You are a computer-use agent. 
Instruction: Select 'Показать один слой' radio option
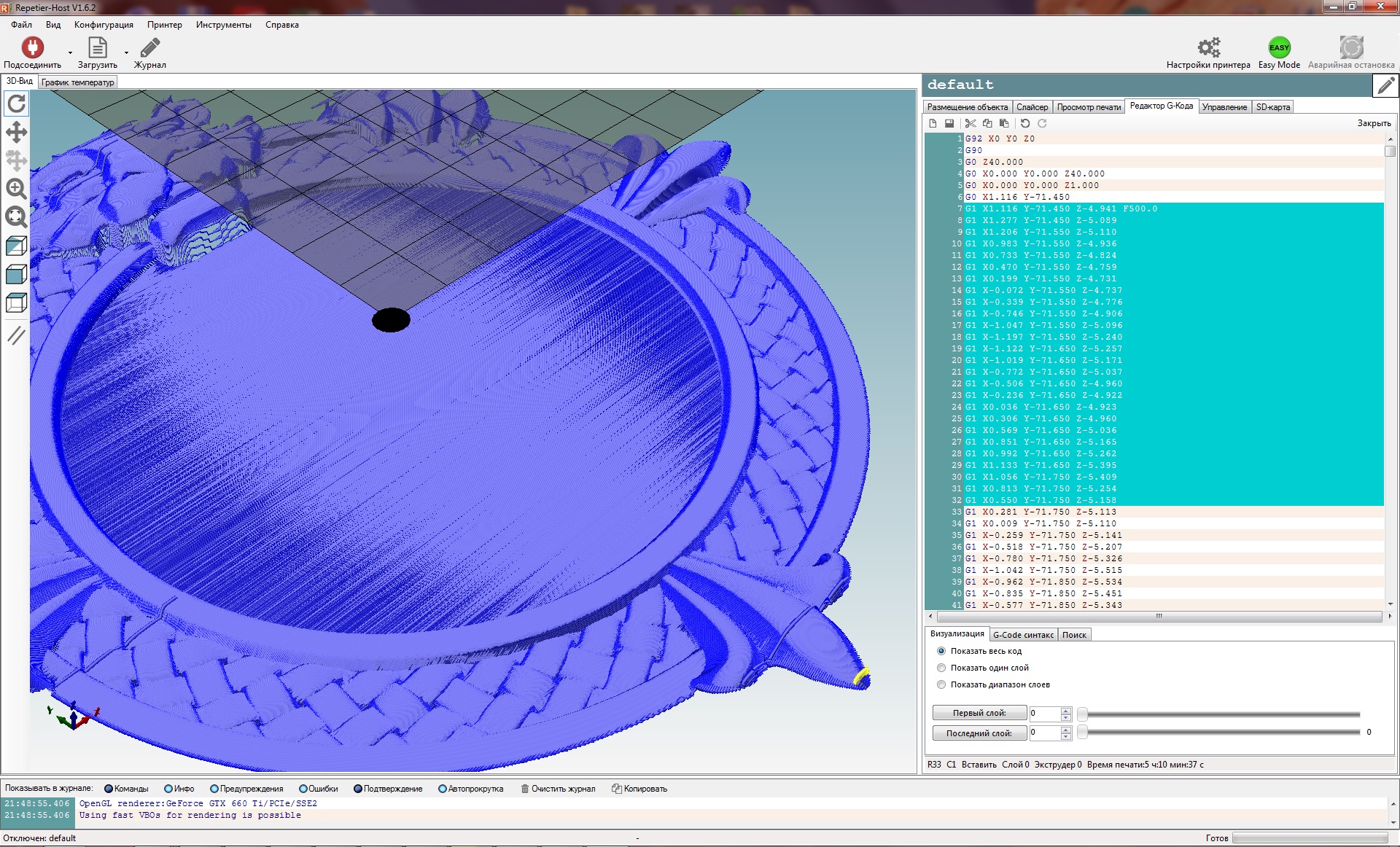[941, 668]
